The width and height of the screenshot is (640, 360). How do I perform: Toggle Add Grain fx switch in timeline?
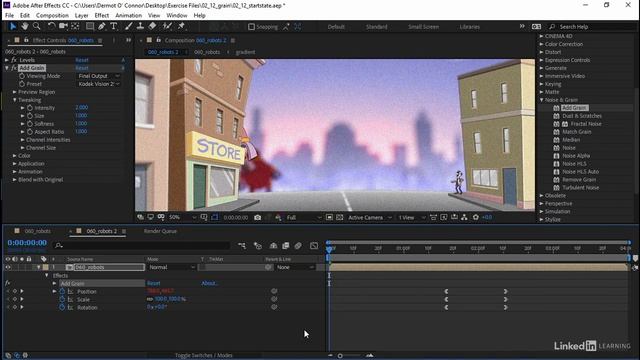(8, 283)
